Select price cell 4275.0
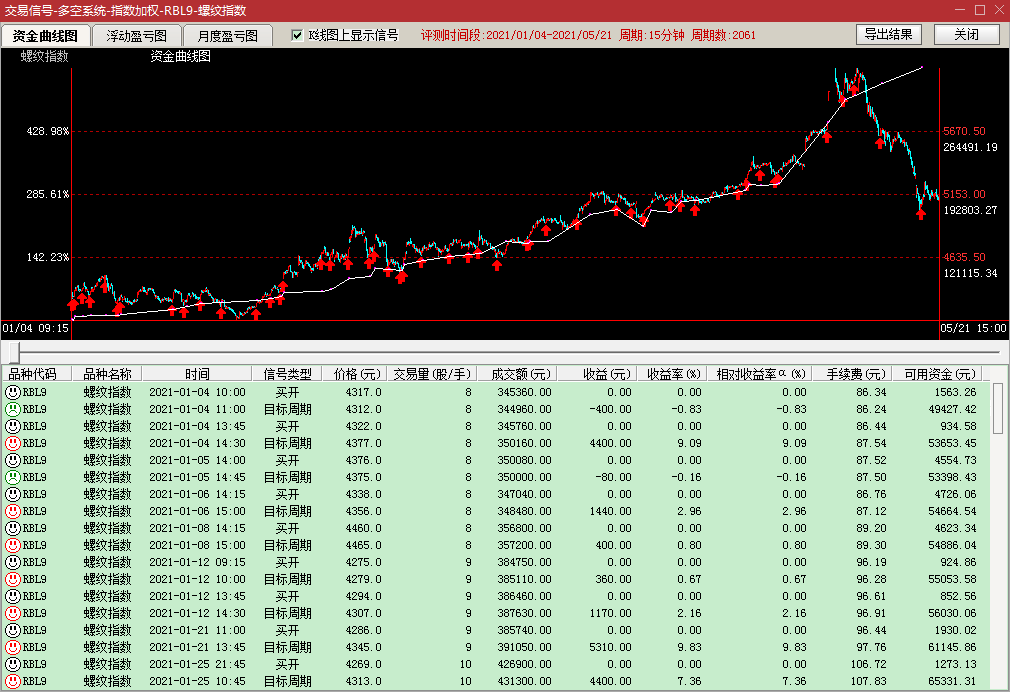This screenshot has height=692, width=1010. tap(363, 562)
